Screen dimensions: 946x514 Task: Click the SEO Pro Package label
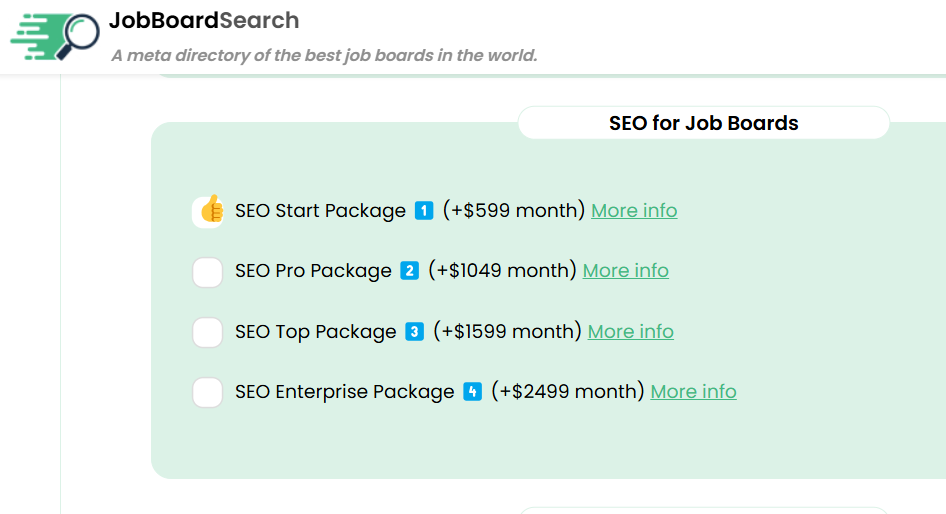tap(313, 271)
